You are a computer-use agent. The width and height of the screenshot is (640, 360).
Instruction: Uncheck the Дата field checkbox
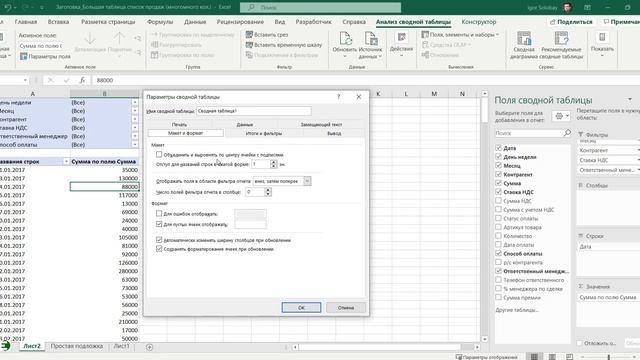[x=498, y=148]
